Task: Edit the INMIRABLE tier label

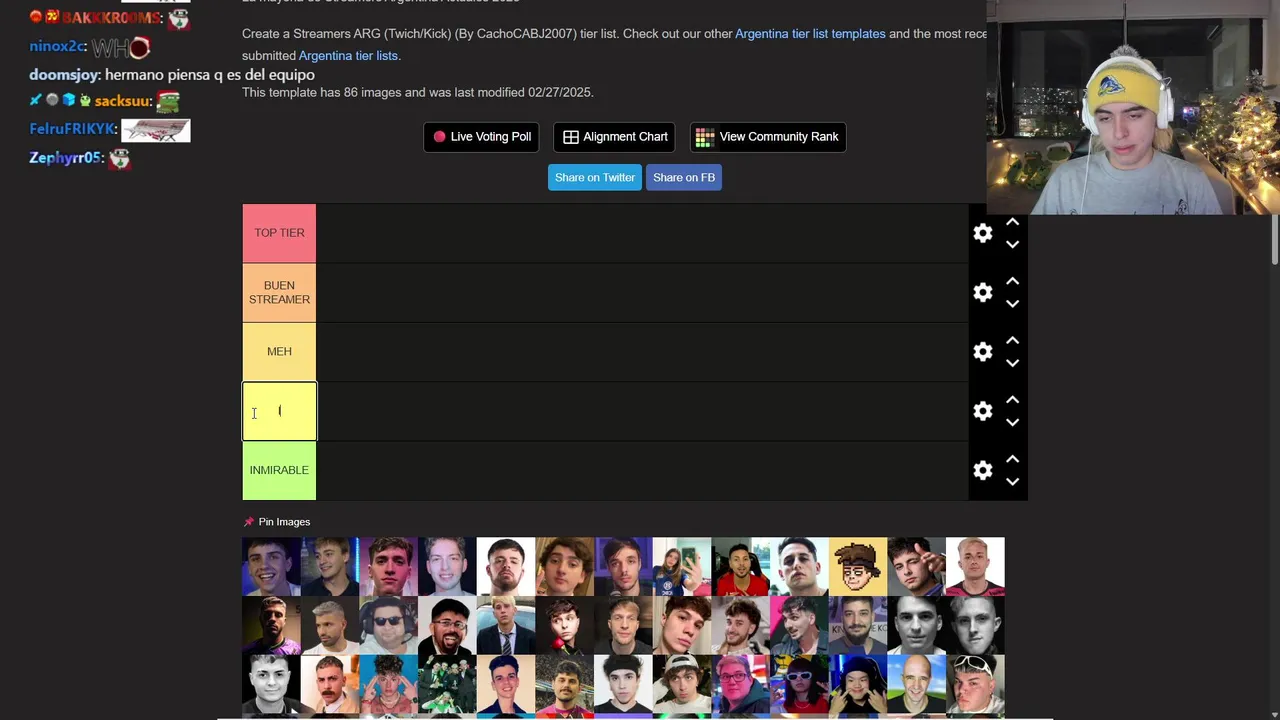Action: click(x=279, y=470)
